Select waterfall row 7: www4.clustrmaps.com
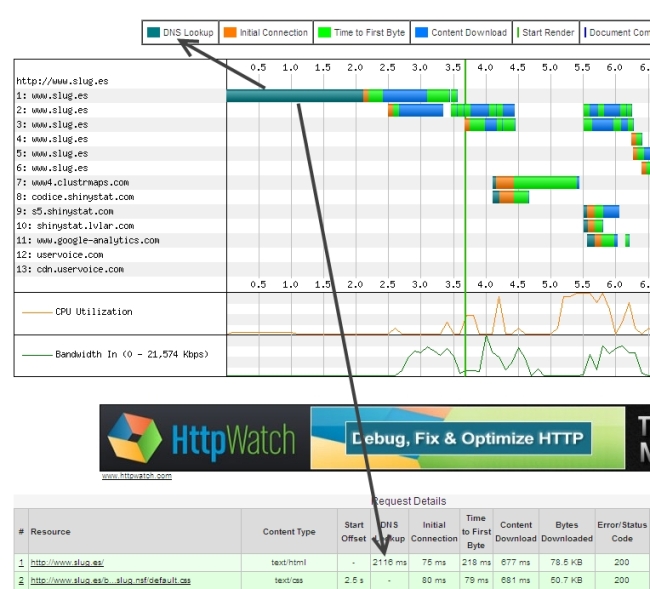Image resolution: width=650 pixels, height=589 pixels. (73, 182)
